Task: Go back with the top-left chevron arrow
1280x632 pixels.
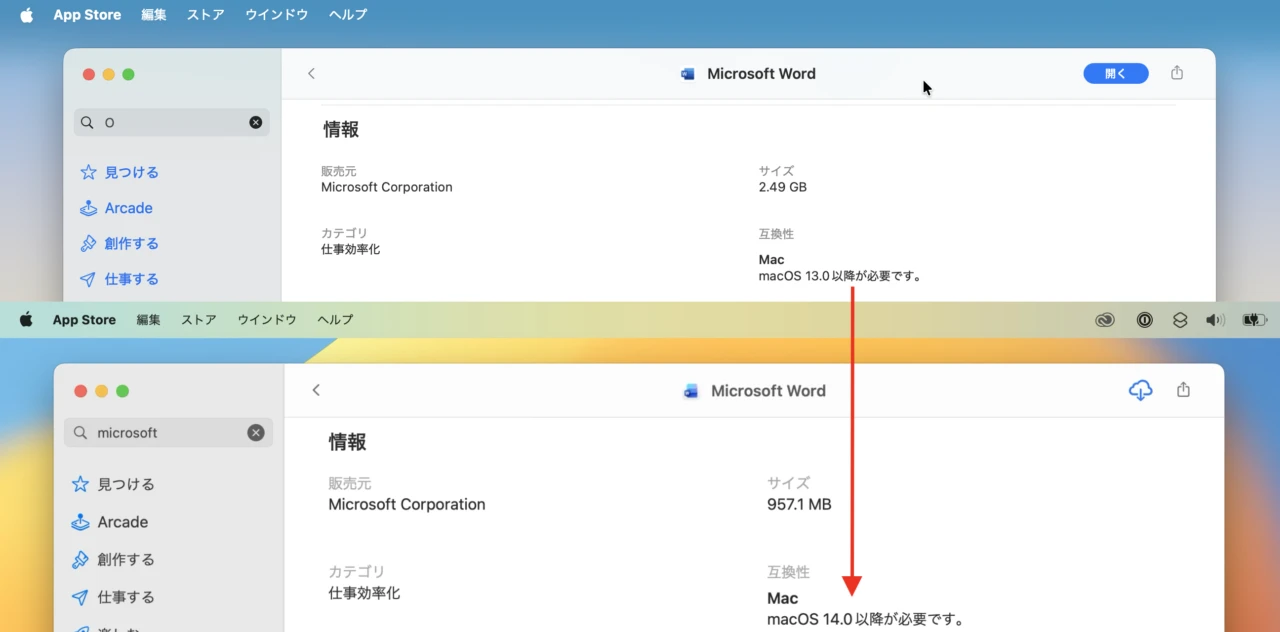Action: (x=311, y=73)
